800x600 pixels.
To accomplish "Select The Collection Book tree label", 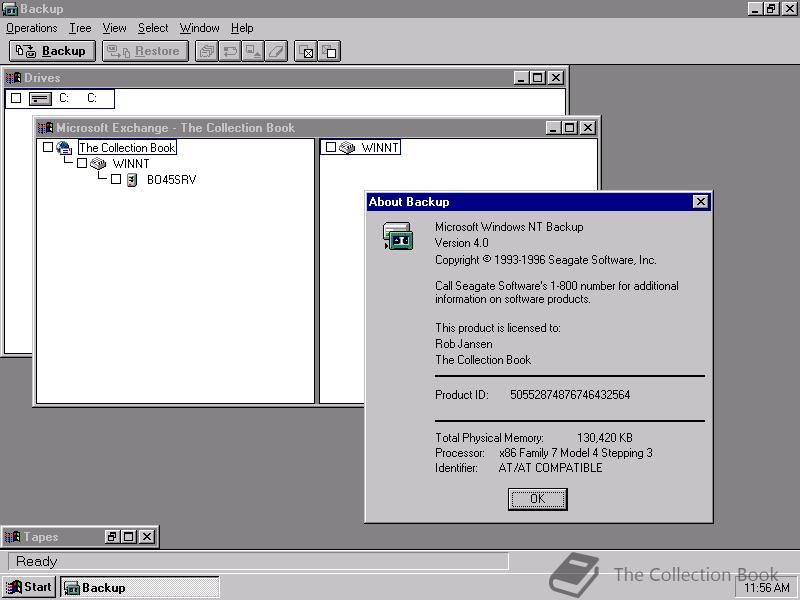I will tap(128, 147).
